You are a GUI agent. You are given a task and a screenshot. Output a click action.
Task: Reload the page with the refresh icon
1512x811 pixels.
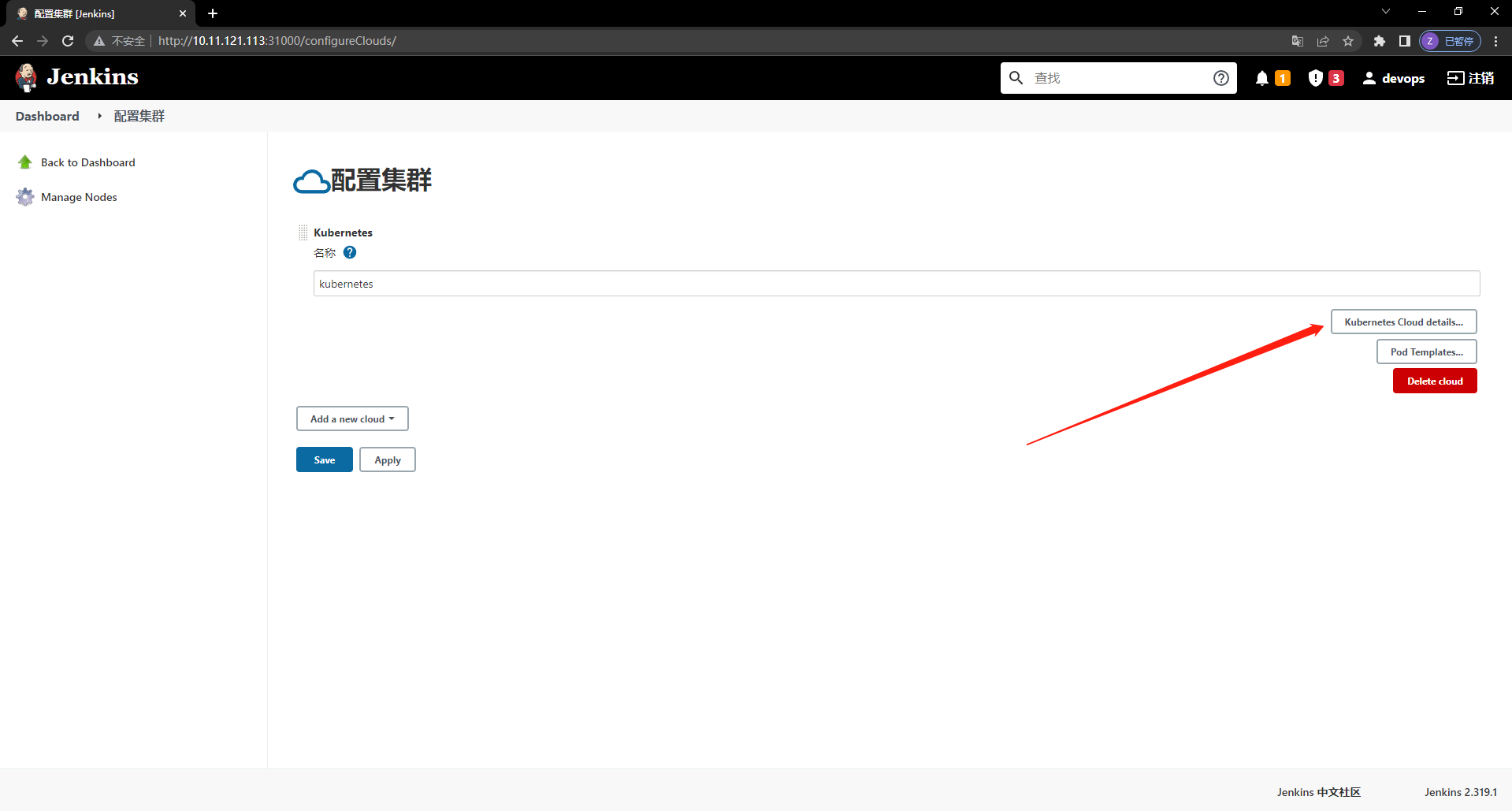[68, 41]
